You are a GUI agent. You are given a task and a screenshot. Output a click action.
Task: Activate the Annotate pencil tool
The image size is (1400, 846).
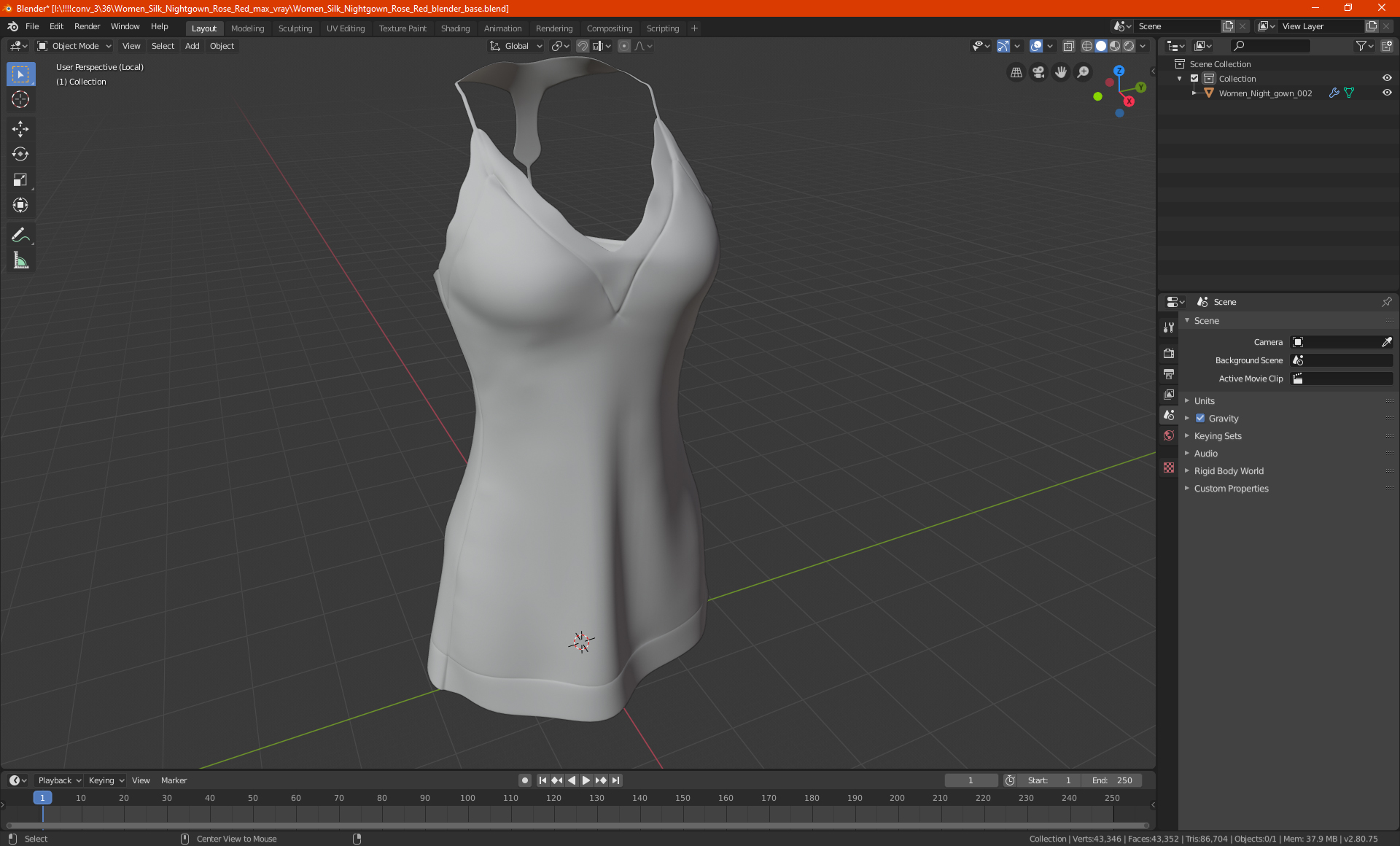click(20, 235)
